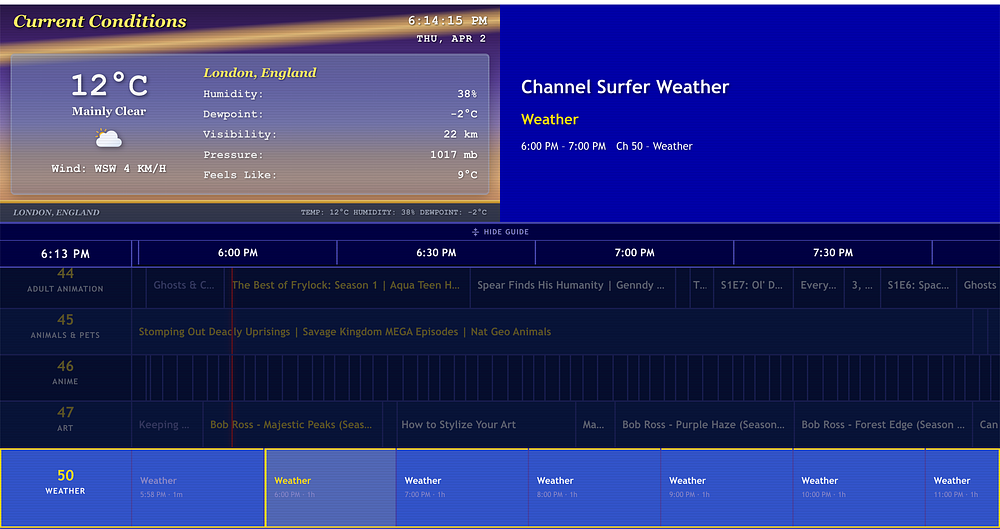Viewport: 1000px width, 529px height.
Task: Click the bottom ticker LONDON, ENGLAND label
Action: click(x=56, y=212)
